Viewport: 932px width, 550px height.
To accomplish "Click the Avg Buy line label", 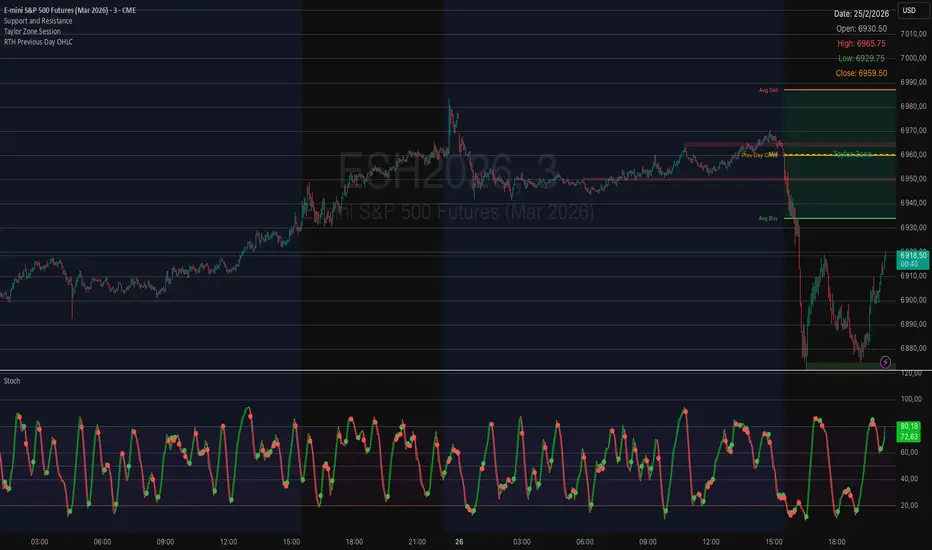I will [x=768, y=218].
